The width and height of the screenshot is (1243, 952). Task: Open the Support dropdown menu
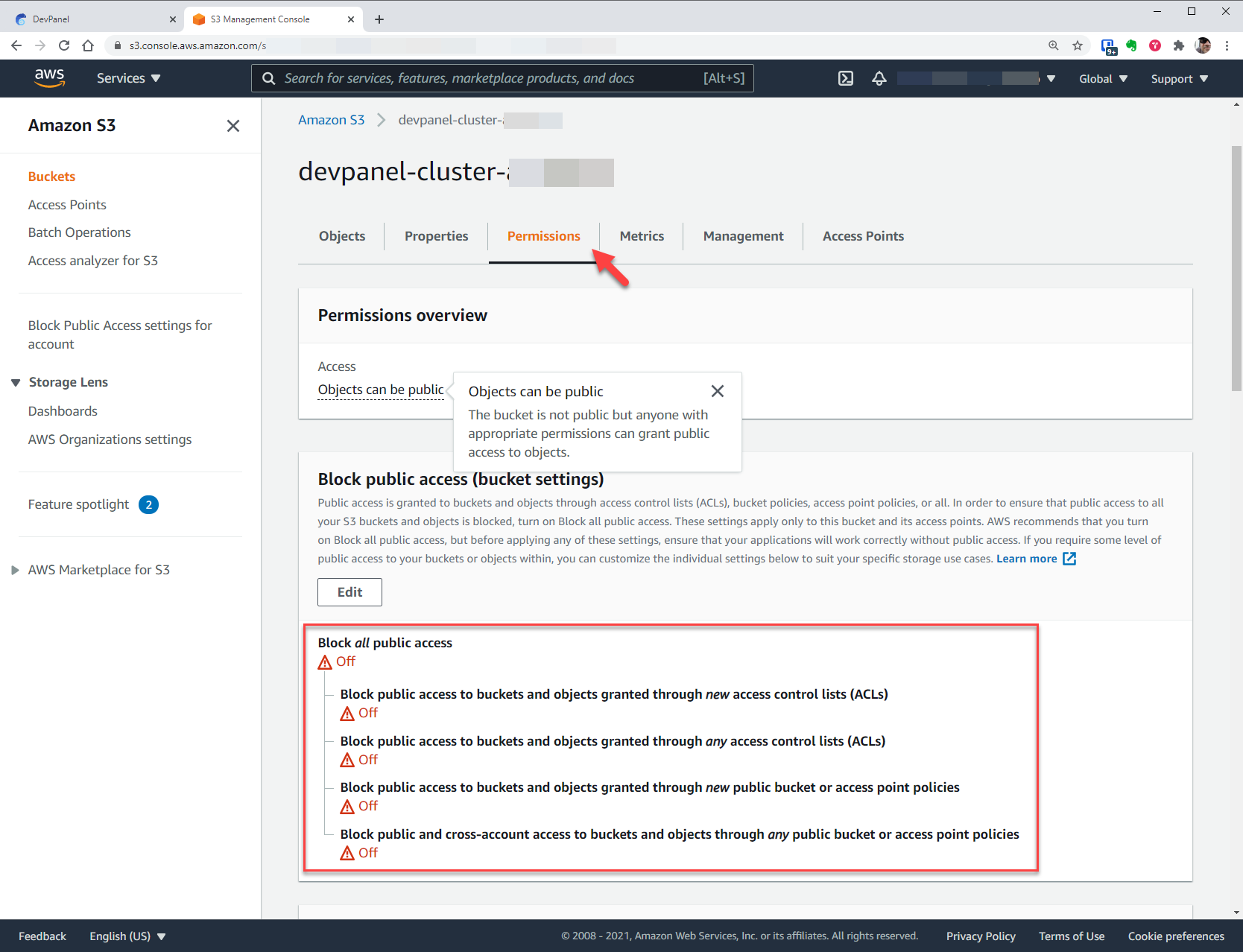pos(1179,79)
